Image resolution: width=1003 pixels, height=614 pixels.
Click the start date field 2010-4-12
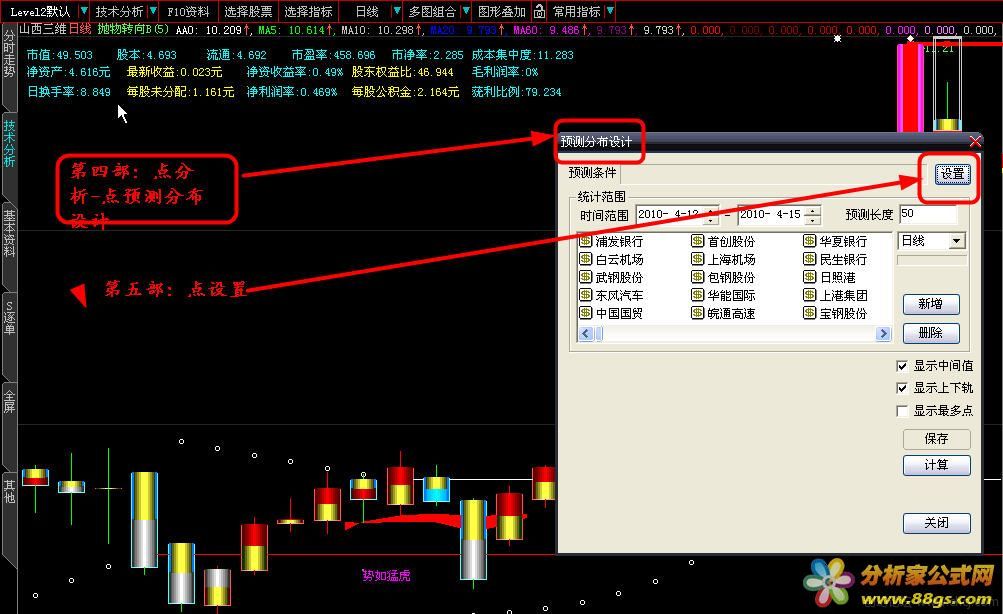click(x=677, y=214)
